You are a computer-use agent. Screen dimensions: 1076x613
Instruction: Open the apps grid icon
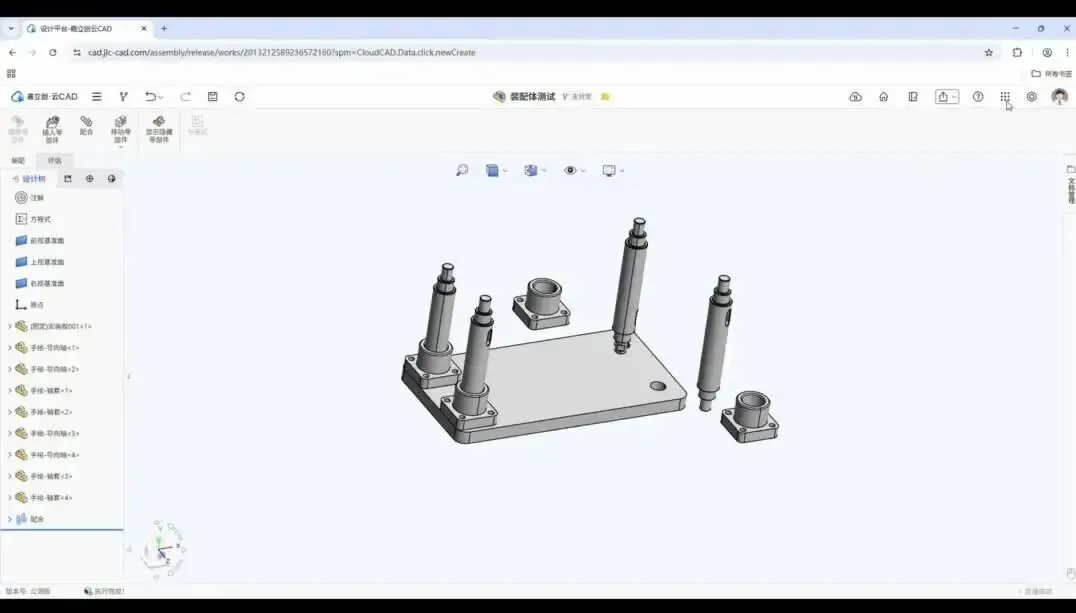coord(1005,97)
